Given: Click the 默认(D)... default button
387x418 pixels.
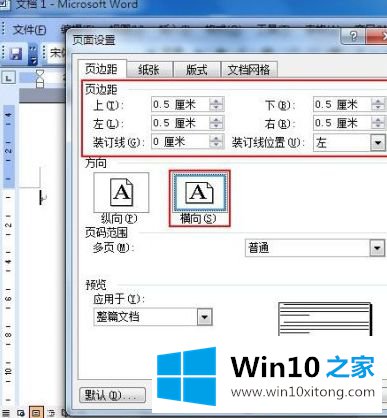Looking at the screenshot, I should pos(112,395).
